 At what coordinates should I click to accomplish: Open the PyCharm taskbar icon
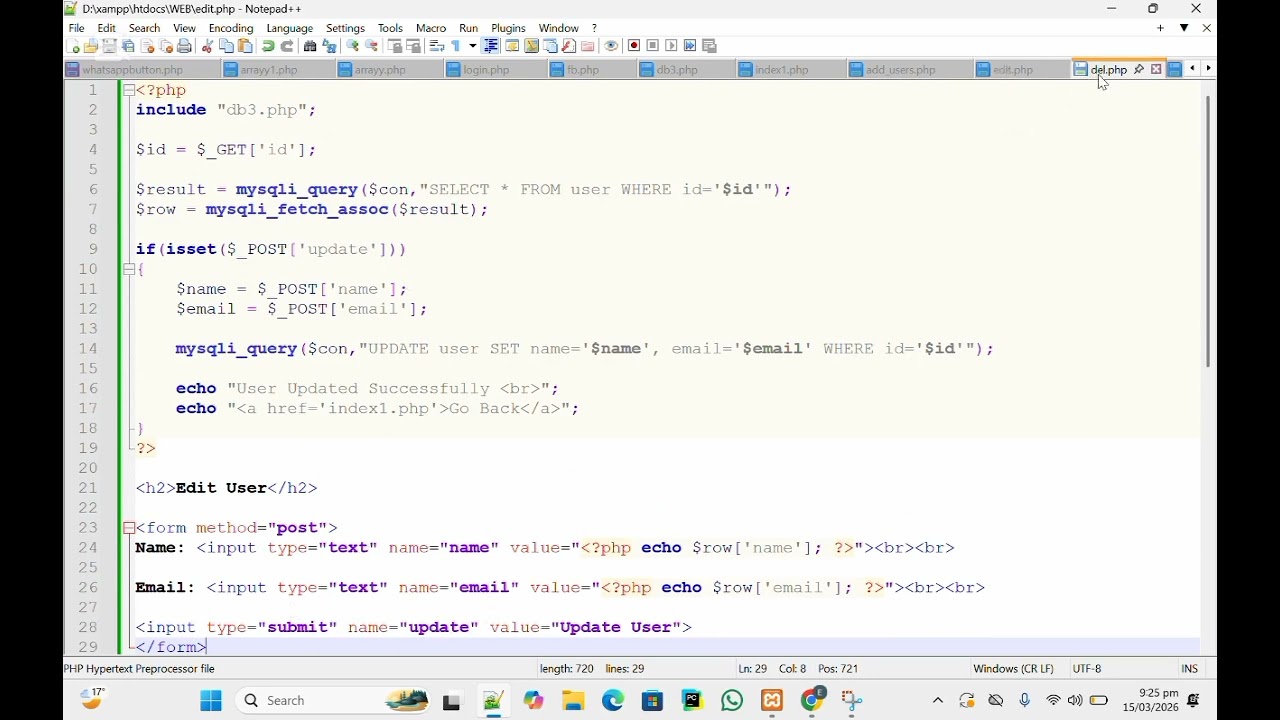coord(692,701)
